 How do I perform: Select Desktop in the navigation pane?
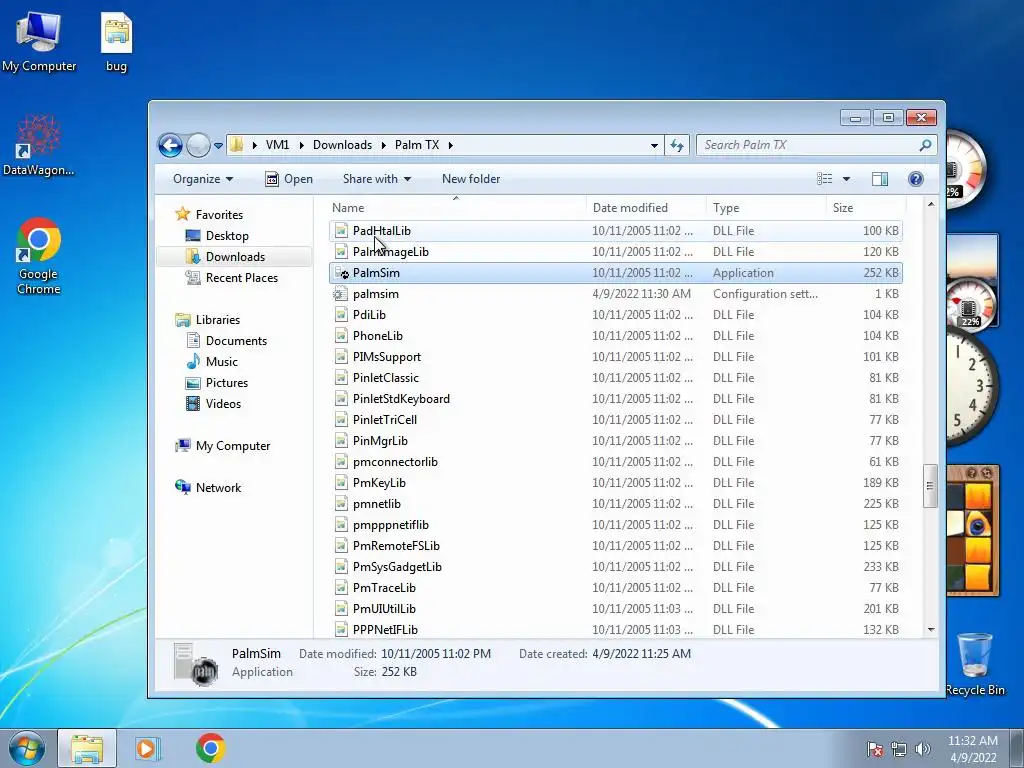[x=227, y=236]
